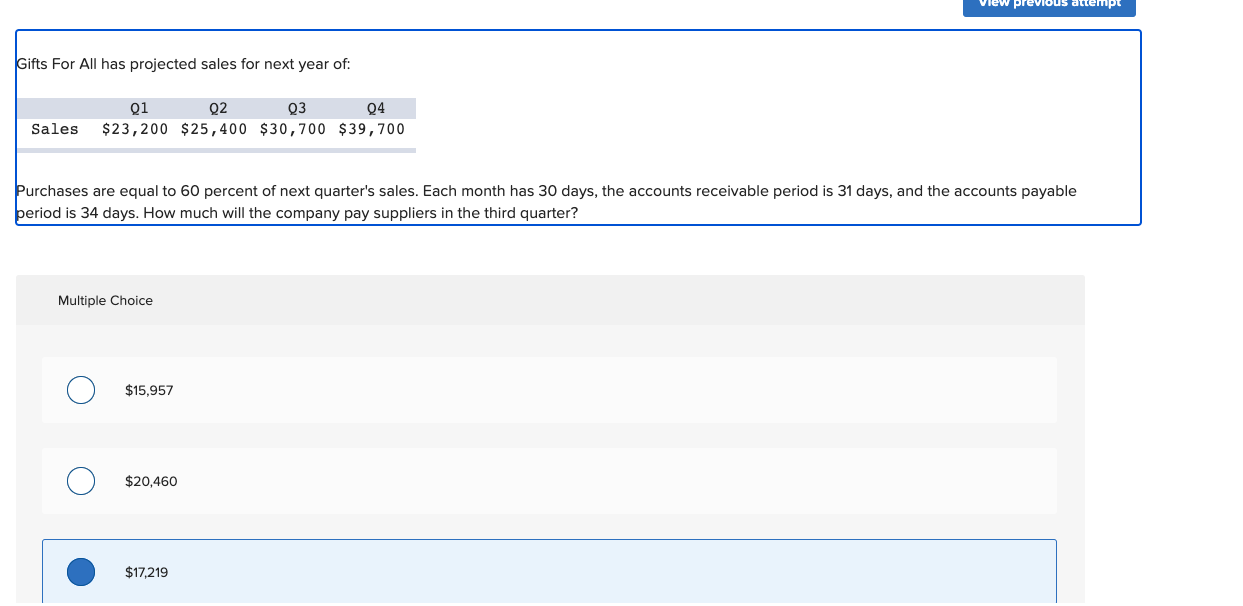Select the $39,700 sales value
Screen dimensions: 1243x606
(x=372, y=128)
